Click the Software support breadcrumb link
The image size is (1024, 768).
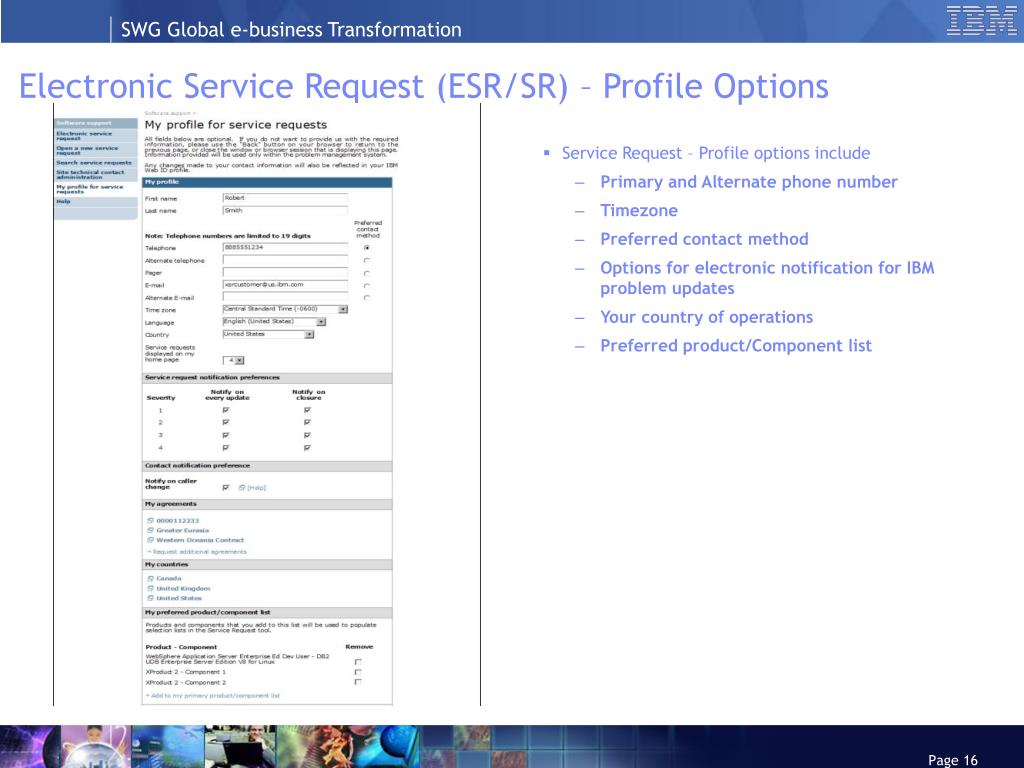[x=168, y=114]
